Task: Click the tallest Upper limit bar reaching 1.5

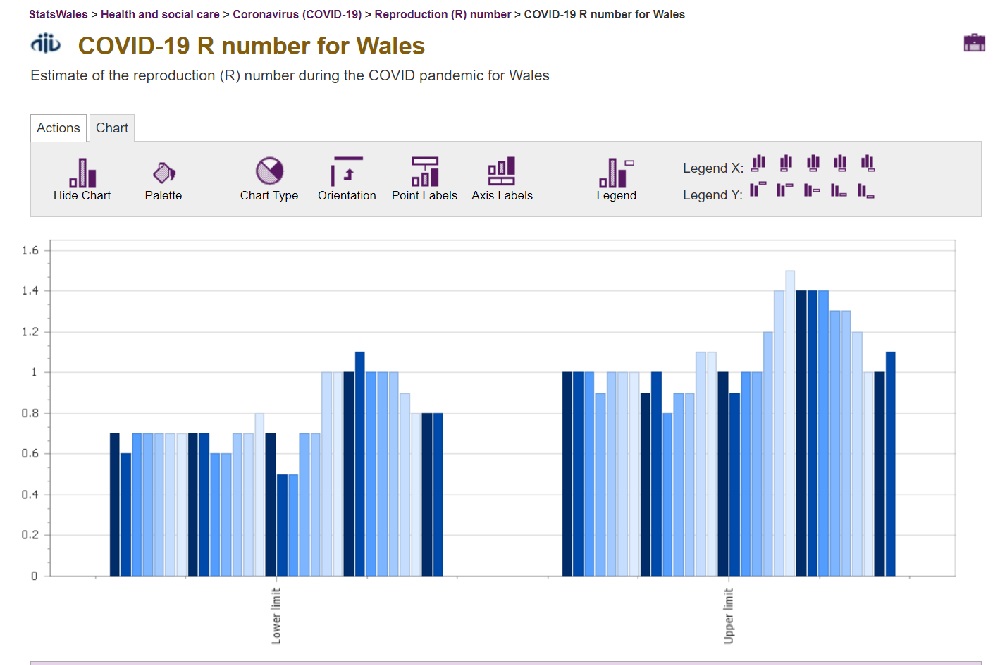Action: [x=790, y=423]
